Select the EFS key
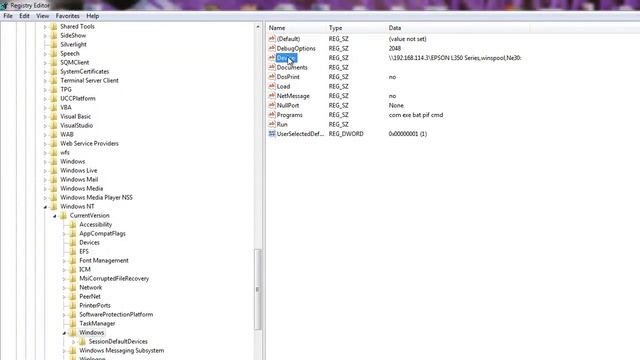 pos(84,251)
